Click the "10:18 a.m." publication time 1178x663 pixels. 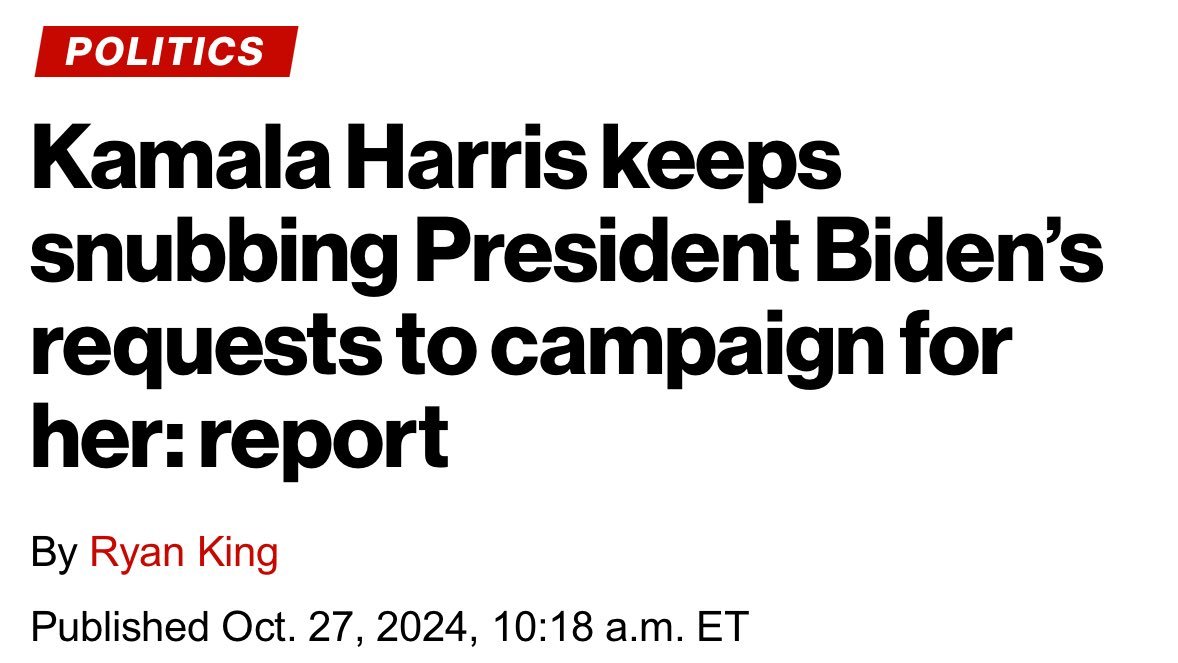[570, 626]
